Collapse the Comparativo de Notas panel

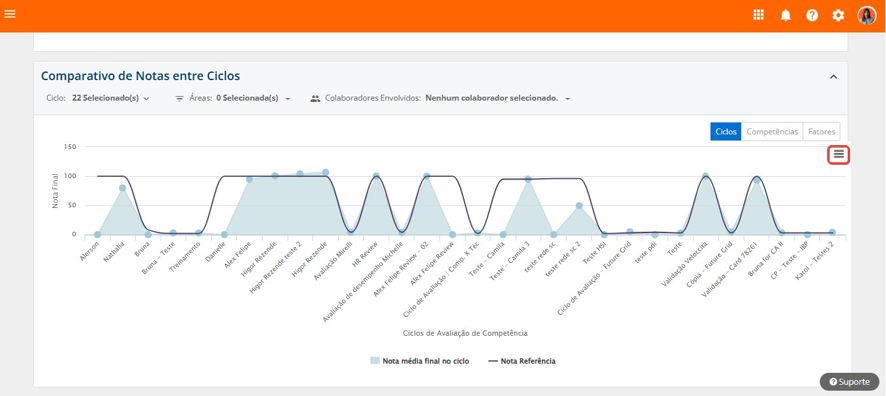(833, 77)
